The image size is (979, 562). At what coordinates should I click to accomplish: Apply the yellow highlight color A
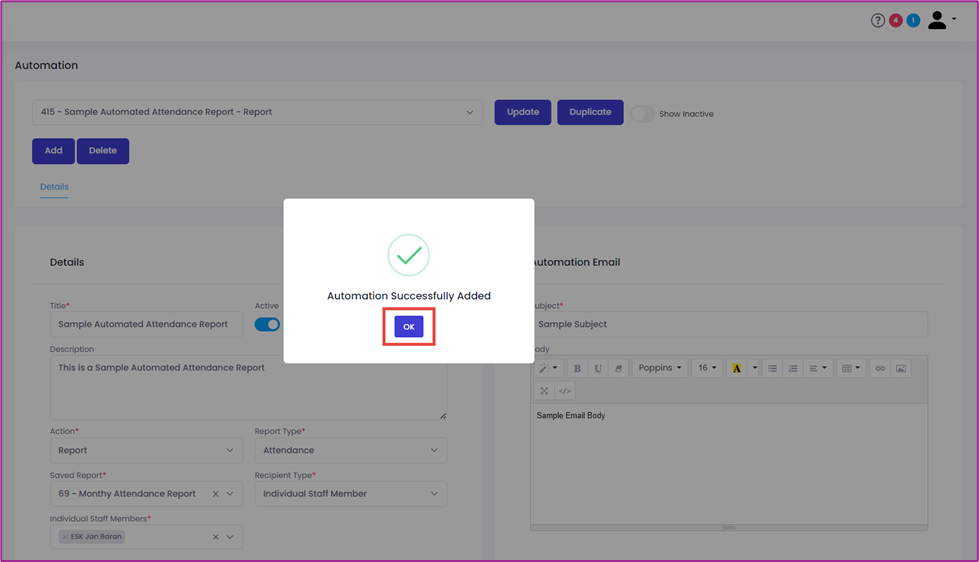pos(737,368)
